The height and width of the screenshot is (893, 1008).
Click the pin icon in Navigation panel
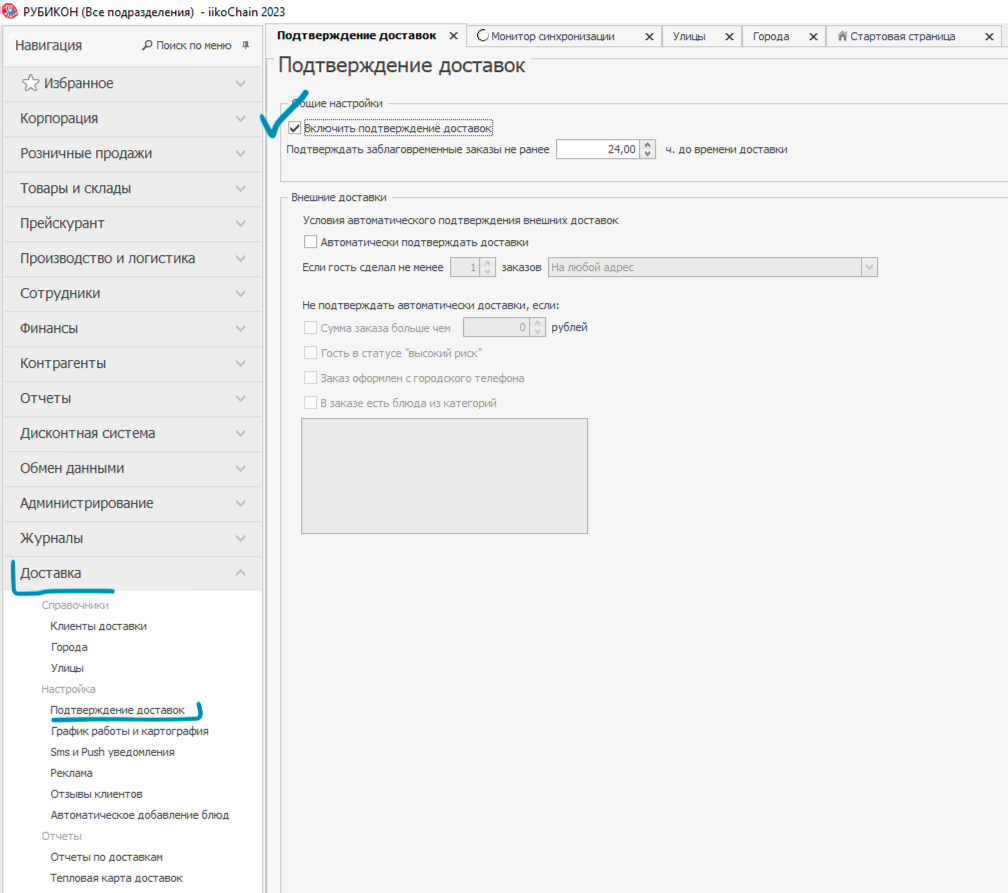pos(246,45)
